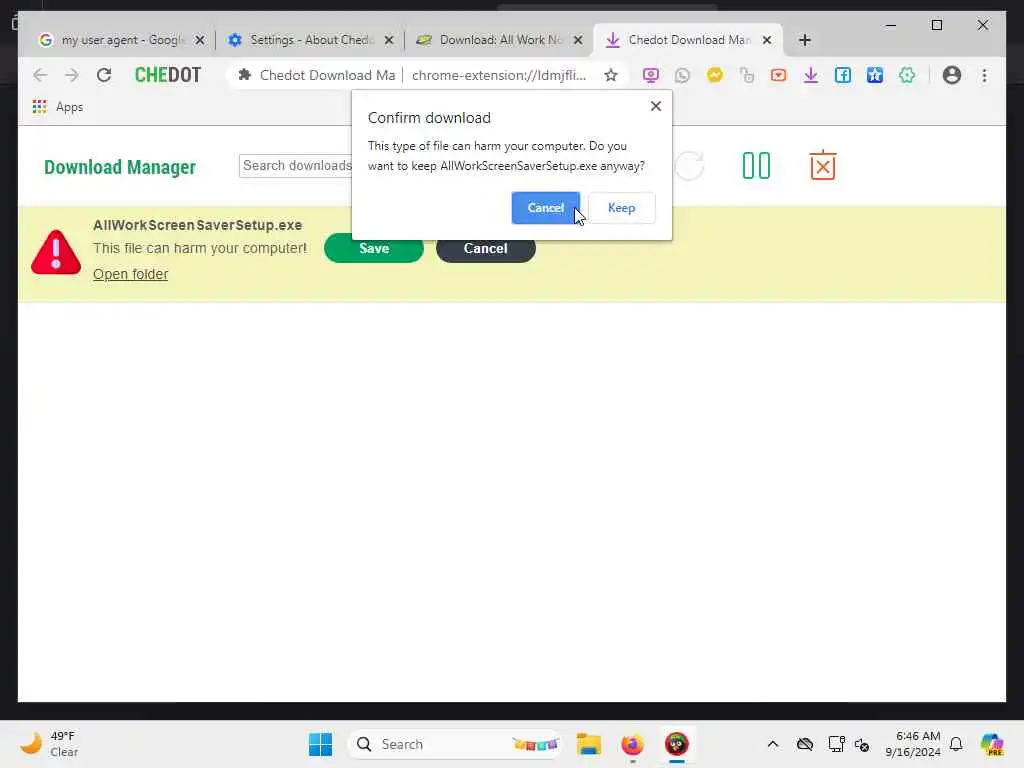The image size is (1024, 768).
Task: Open the browser three-dot menu
Action: click(984, 75)
